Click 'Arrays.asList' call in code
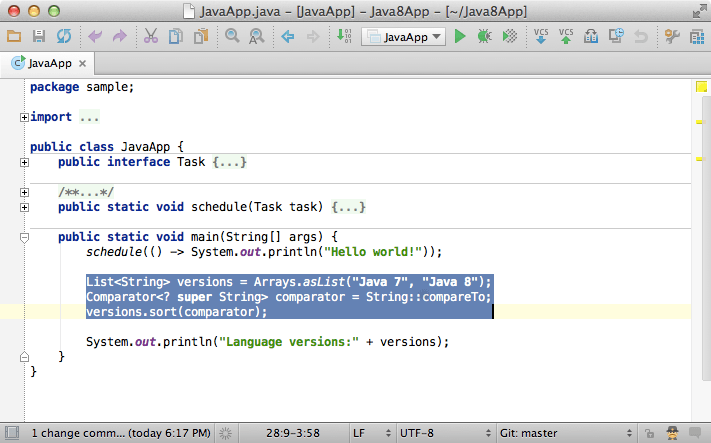 coord(299,282)
